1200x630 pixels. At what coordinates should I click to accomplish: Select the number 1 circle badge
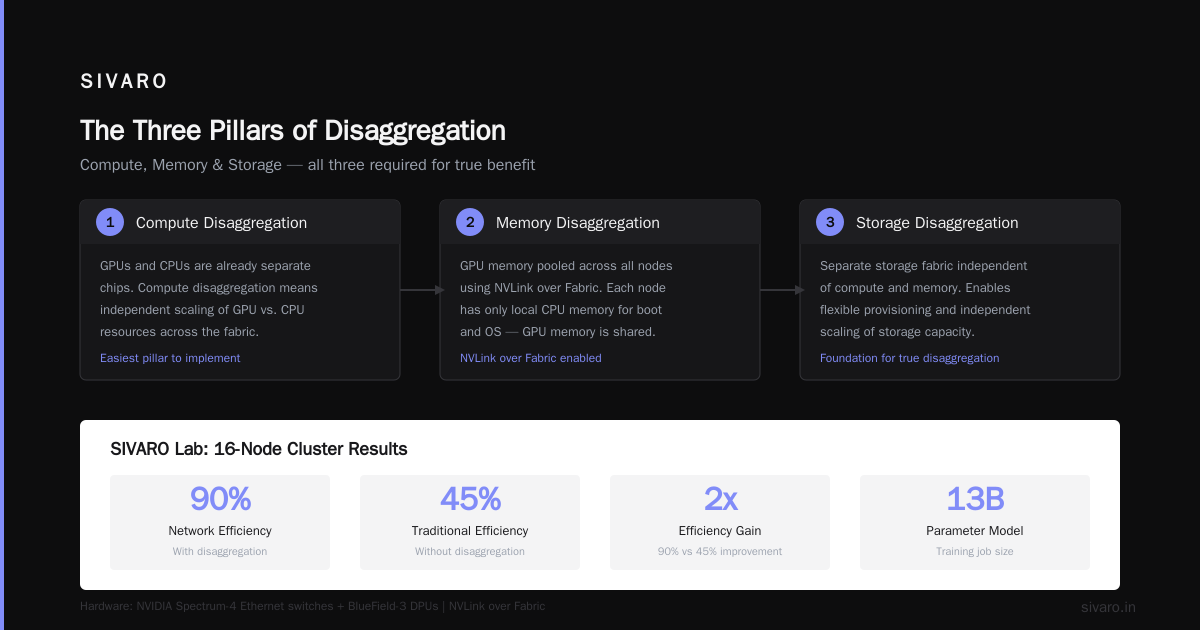(110, 222)
